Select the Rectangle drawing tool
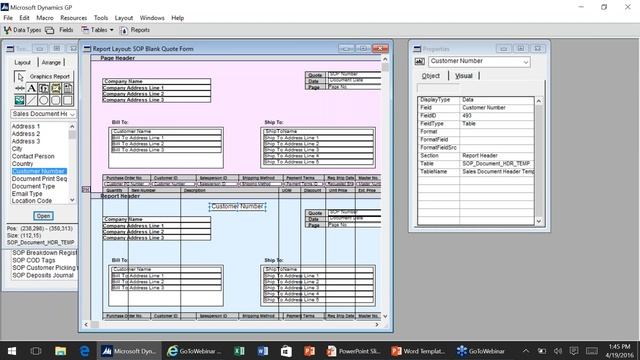This screenshot has height=360, width=640. coord(67,100)
